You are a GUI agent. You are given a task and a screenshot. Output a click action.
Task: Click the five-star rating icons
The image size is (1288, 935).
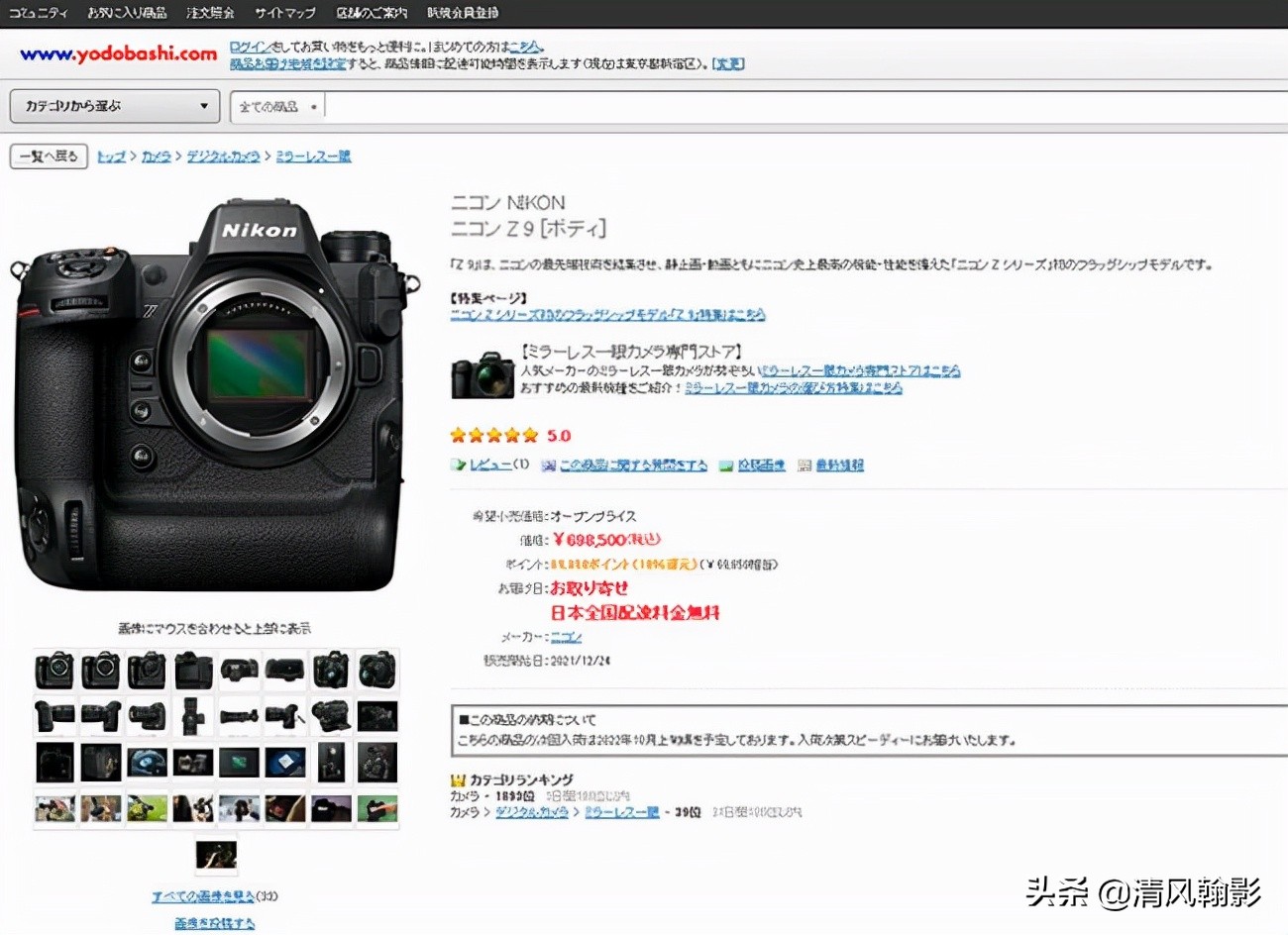coord(493,435)
